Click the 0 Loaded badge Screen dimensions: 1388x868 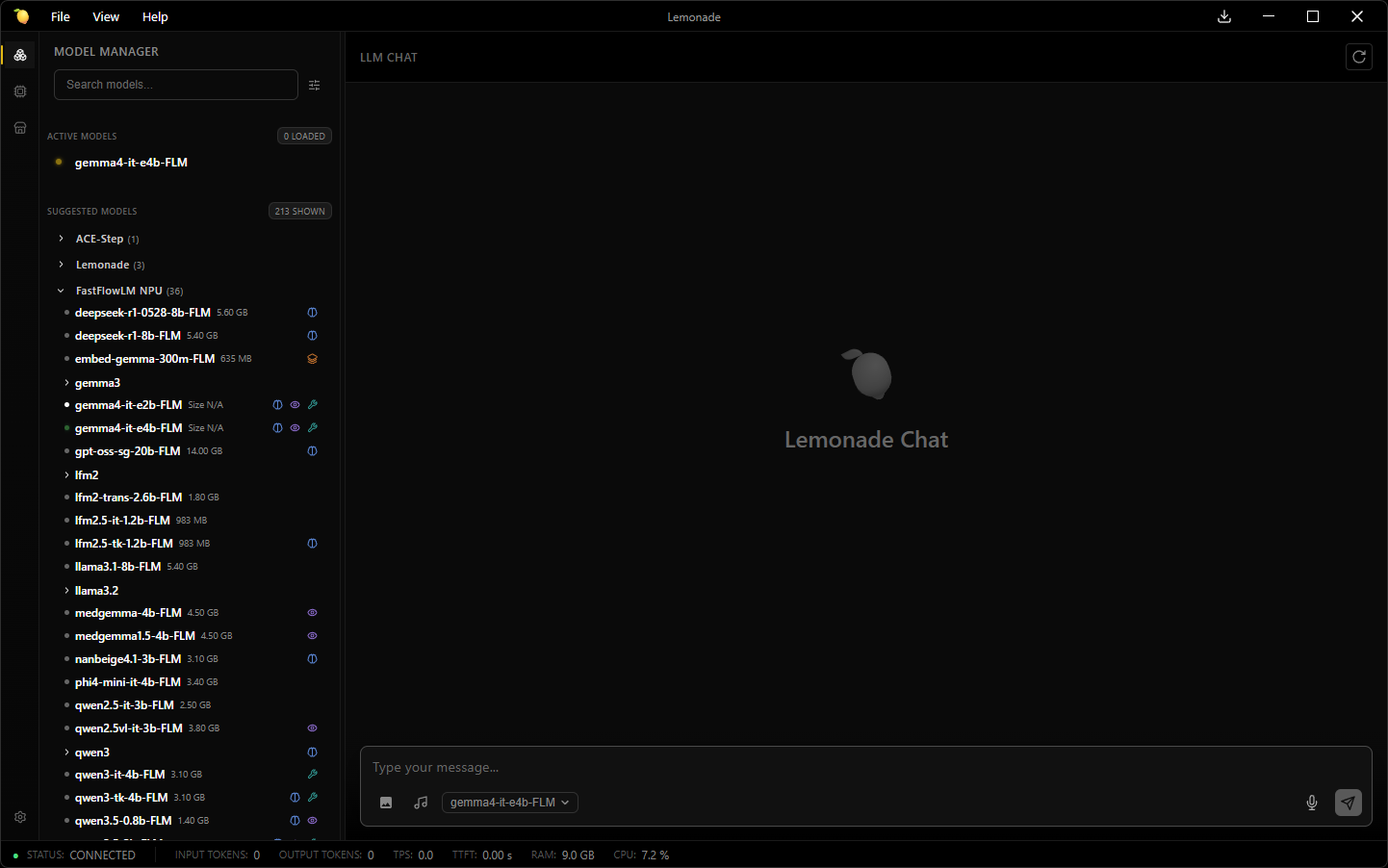304,137
